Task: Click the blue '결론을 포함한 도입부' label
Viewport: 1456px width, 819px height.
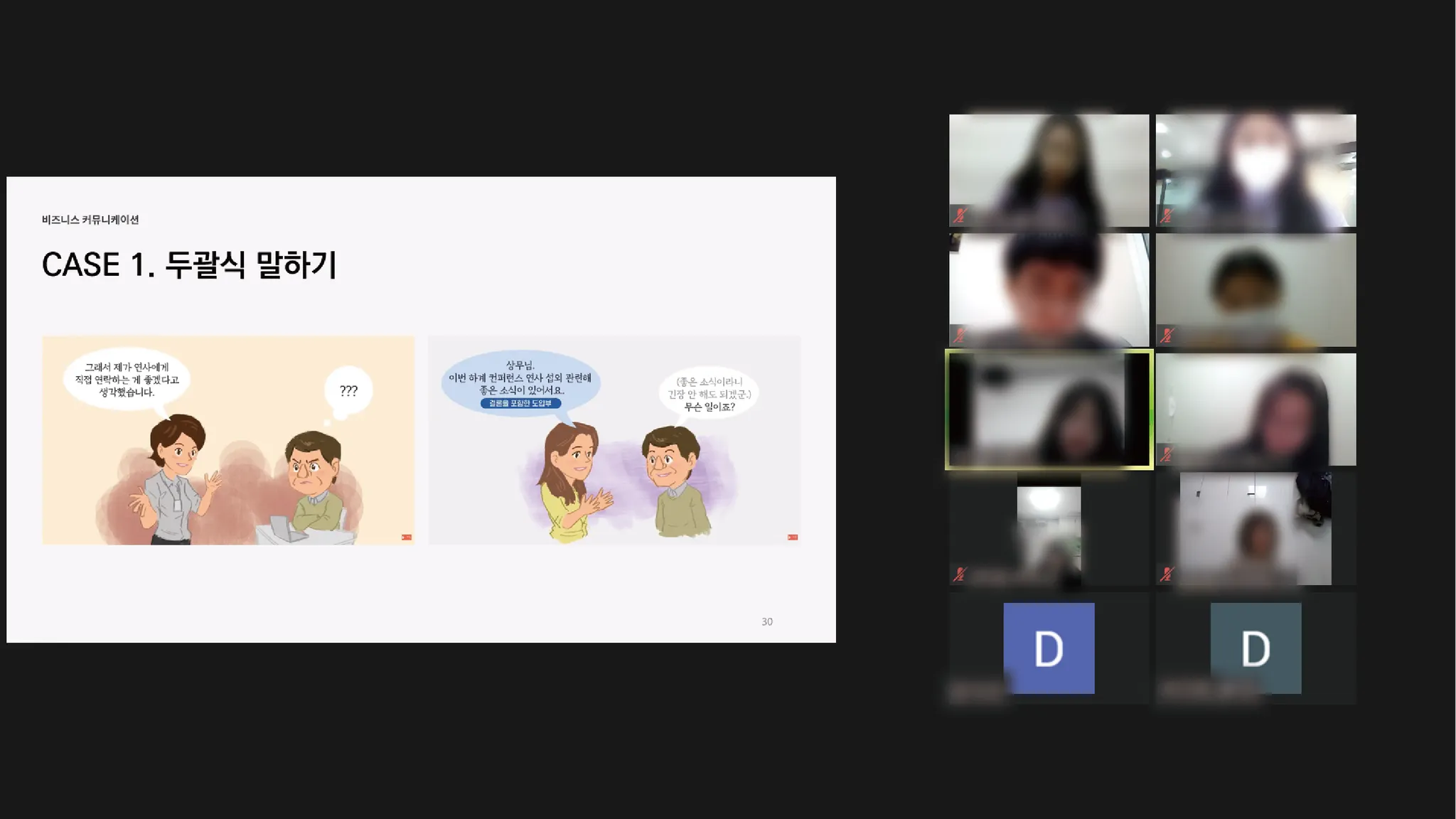Action: click(520, 404)
